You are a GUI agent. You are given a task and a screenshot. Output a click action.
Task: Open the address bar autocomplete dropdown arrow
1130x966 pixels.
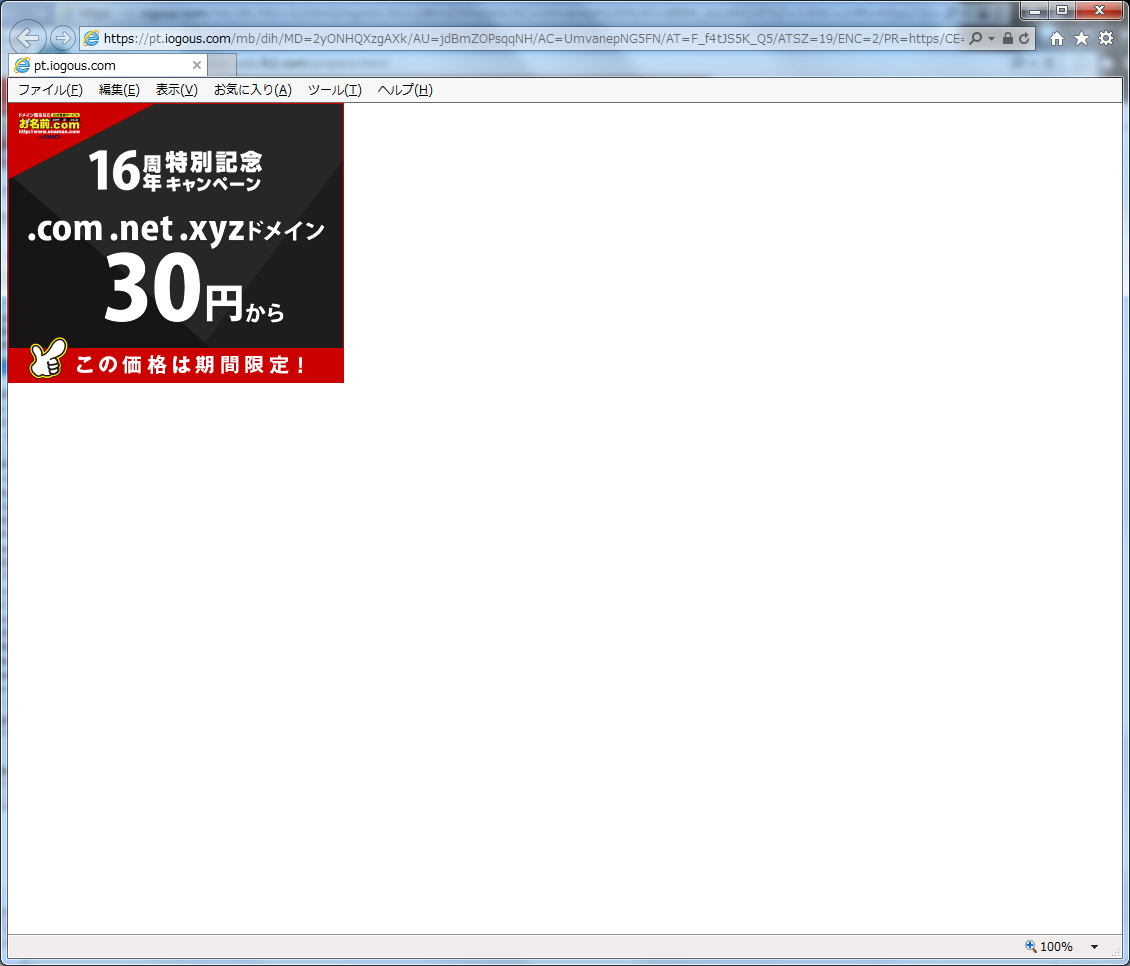point(992,38)
